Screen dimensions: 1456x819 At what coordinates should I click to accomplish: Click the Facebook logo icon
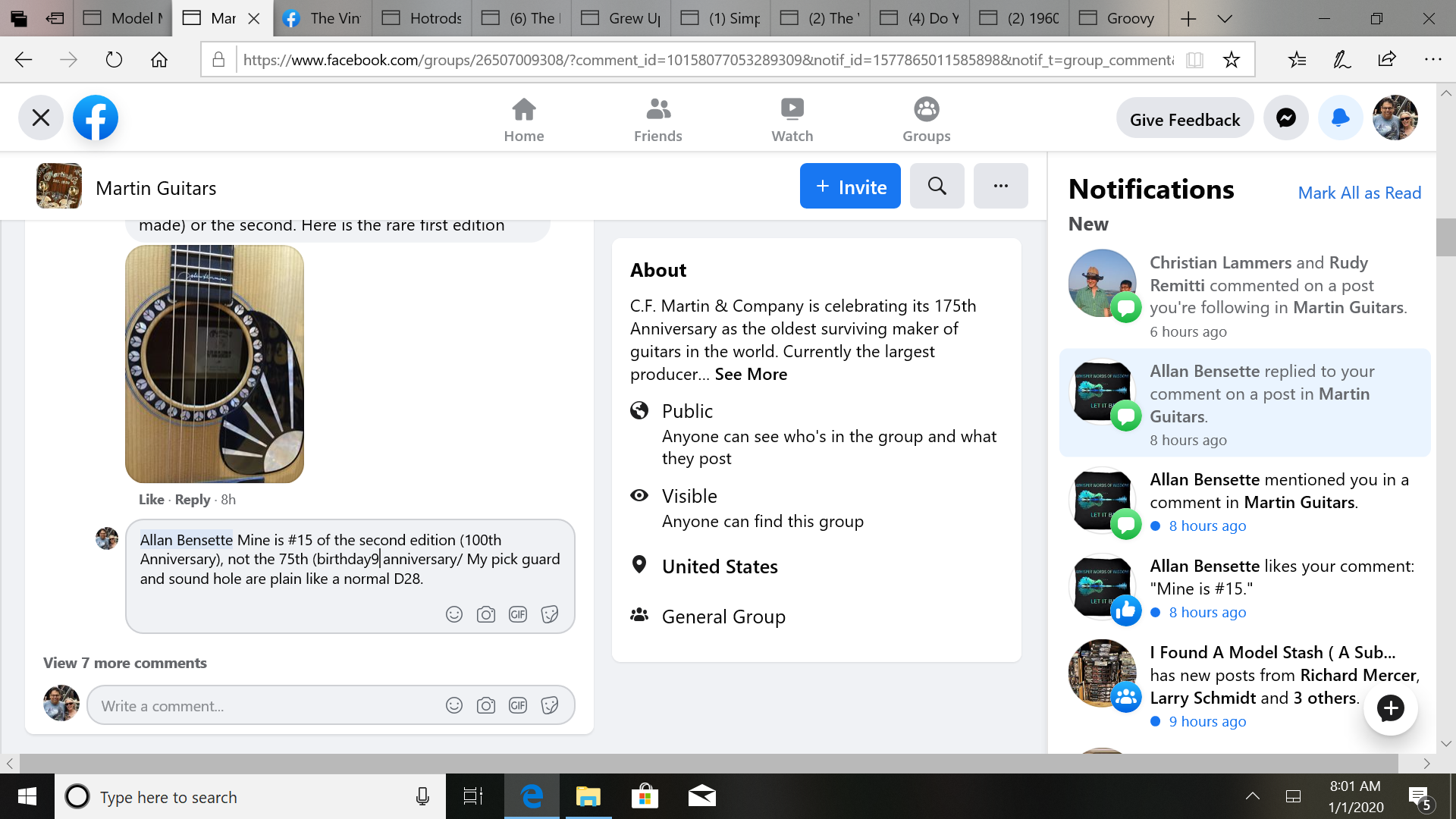pyautogui.click(x=96, y=118)
